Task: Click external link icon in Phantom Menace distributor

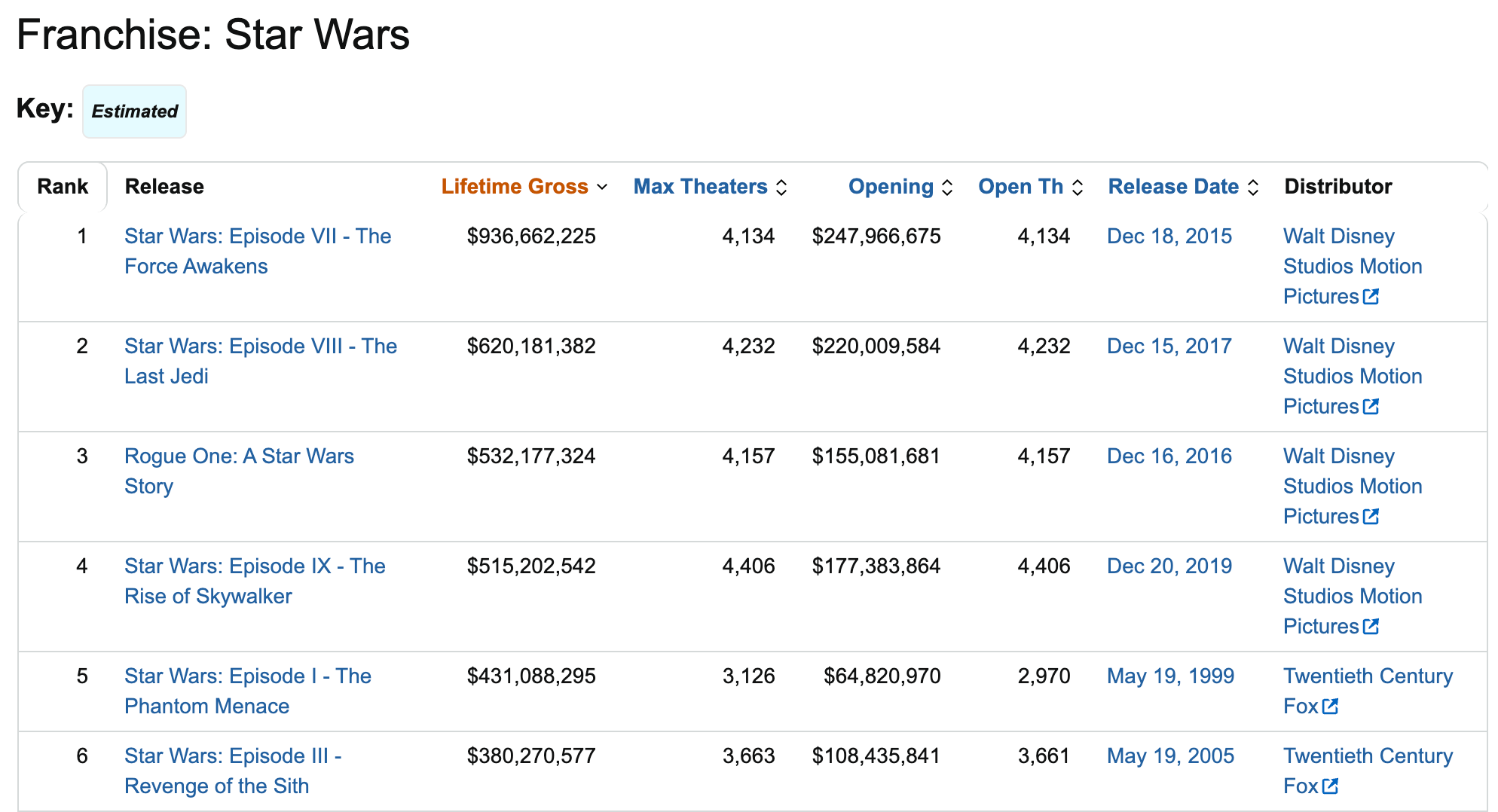Action: (1330, 707)
